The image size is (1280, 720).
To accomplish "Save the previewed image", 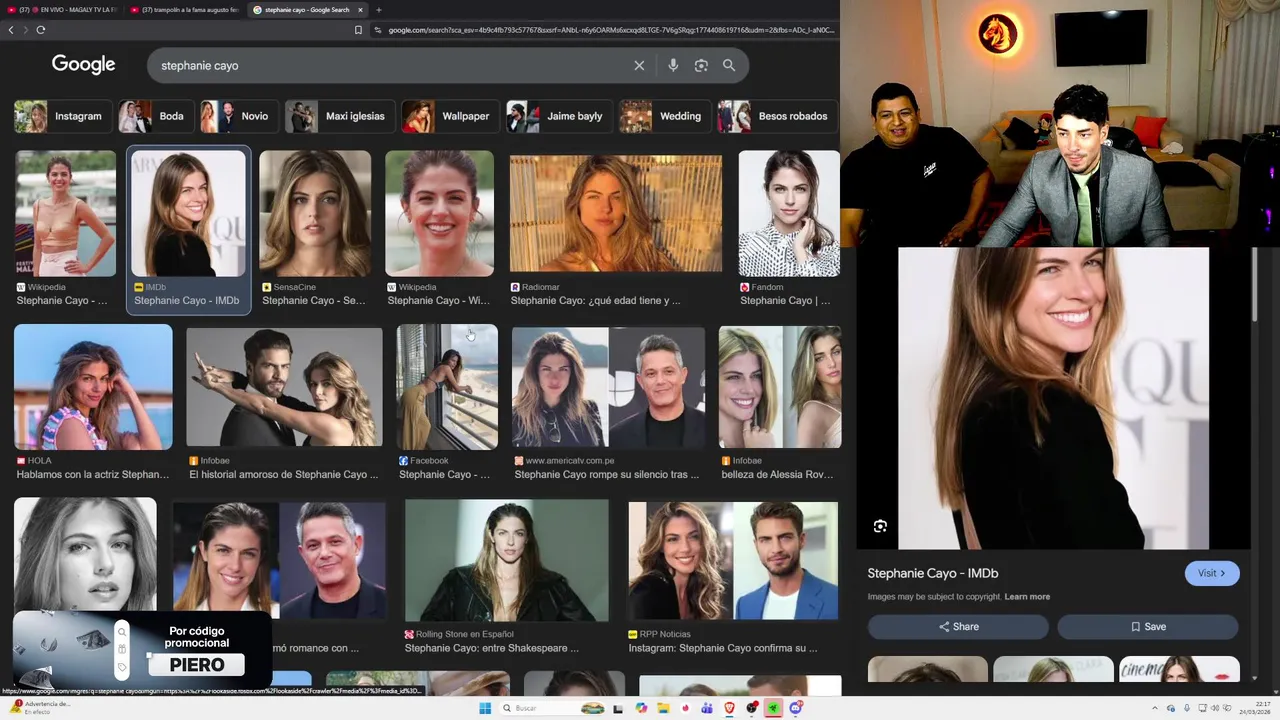I will click(x=1148, y=626).
